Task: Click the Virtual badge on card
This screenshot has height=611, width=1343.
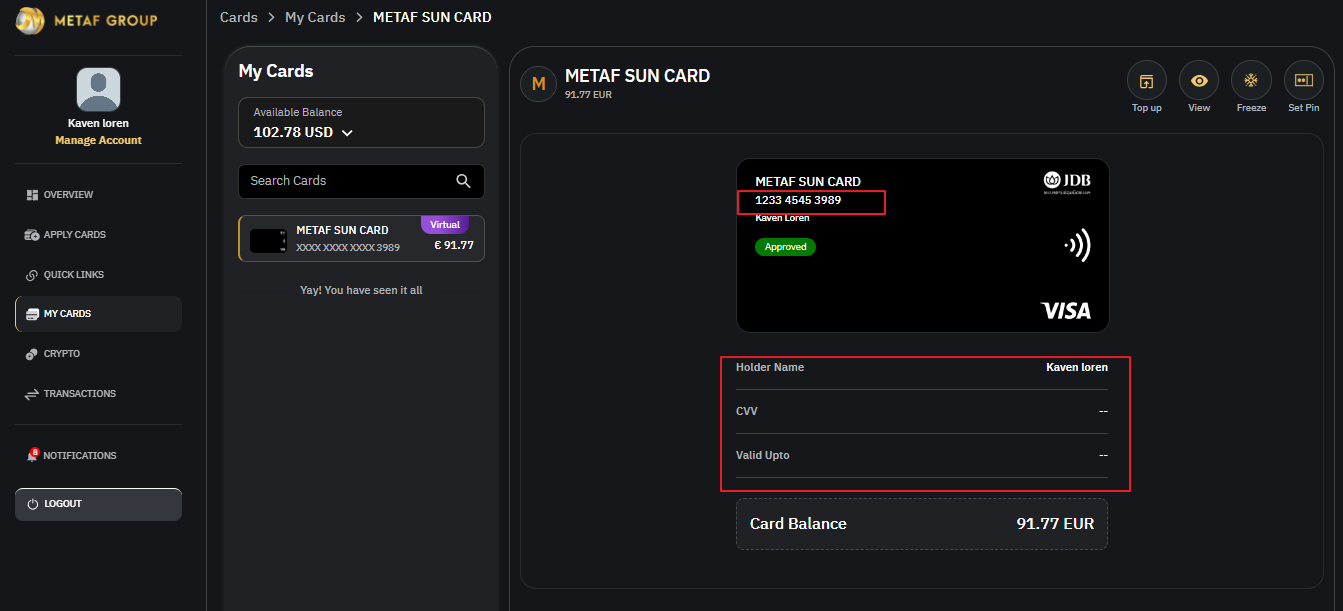Action: 445,225
